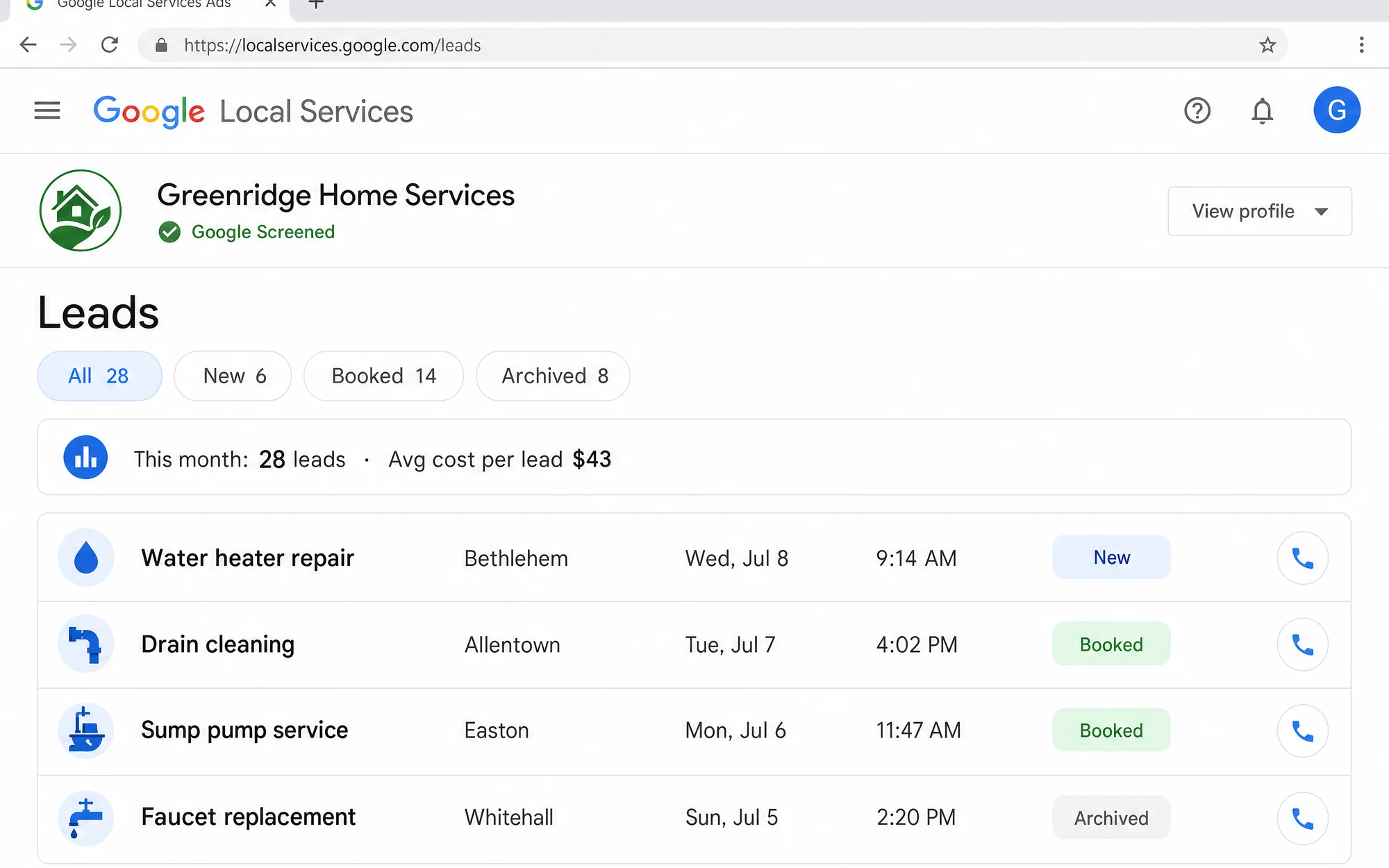Open the Sump pump service lead
The image size is (1389, 868).
694,731
